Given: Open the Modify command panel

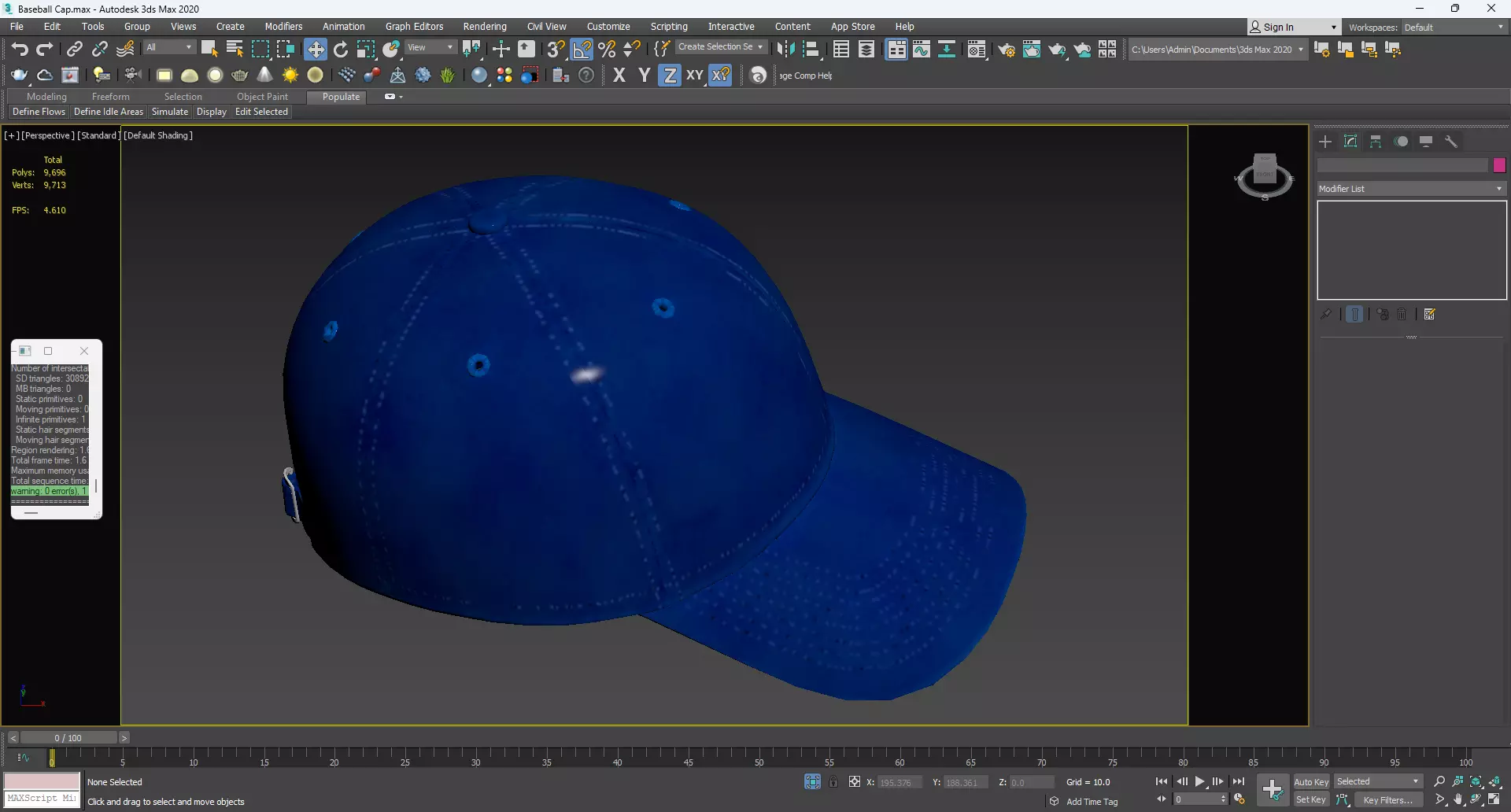Looking at the screenshot, I should click(x=1350, y=142).
